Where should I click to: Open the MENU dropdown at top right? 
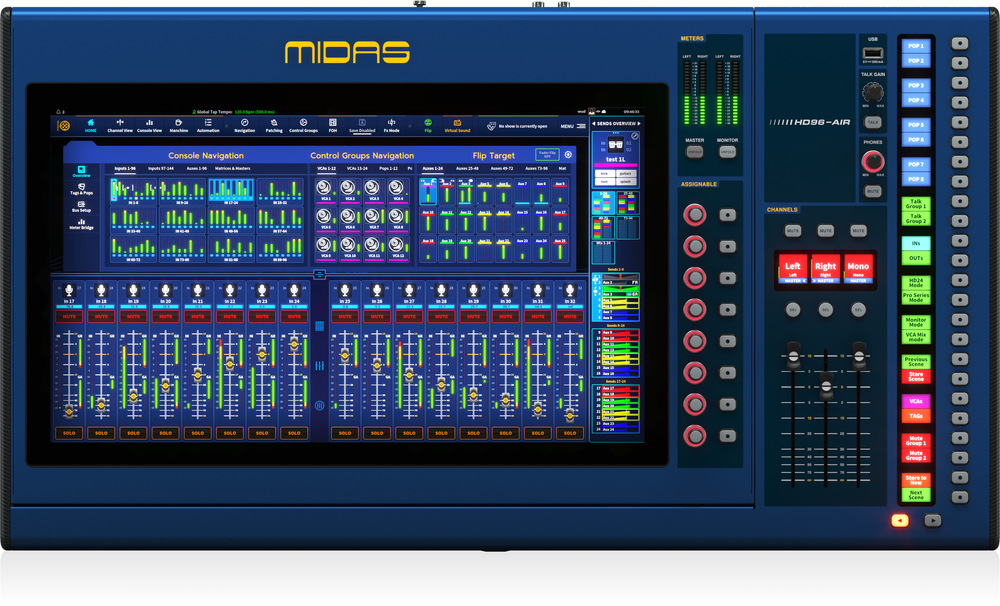click(567, 126)
